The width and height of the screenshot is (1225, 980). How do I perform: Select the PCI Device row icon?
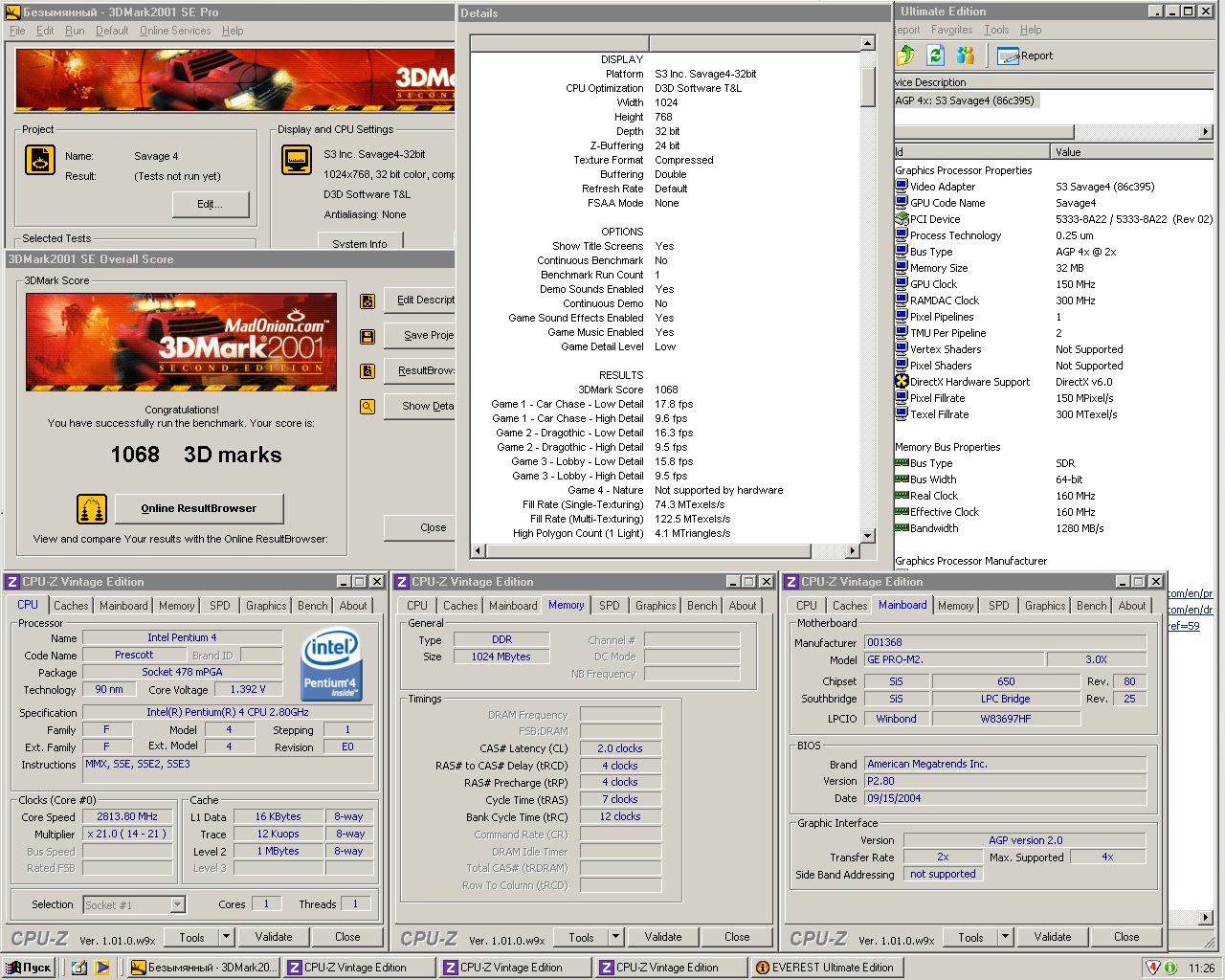tap(902, 219)
